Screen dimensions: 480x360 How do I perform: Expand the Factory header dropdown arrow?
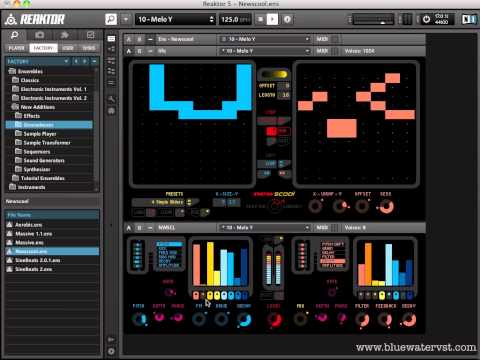click(x=66, y=61)
